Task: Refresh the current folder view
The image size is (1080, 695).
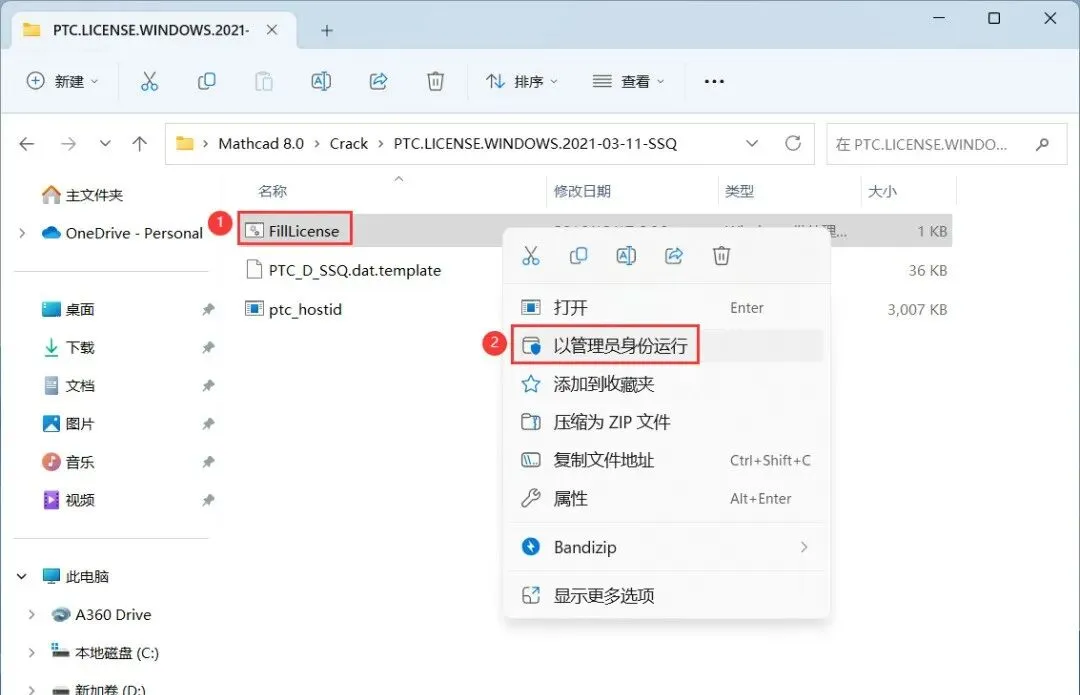Action: [793, 143]
